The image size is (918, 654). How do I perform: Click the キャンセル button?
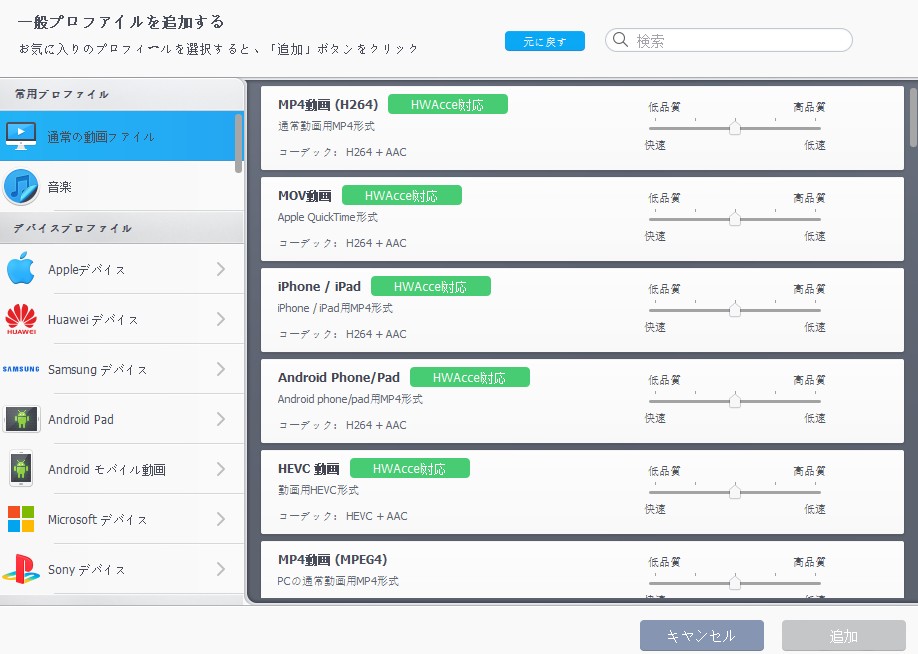[701, 635]
